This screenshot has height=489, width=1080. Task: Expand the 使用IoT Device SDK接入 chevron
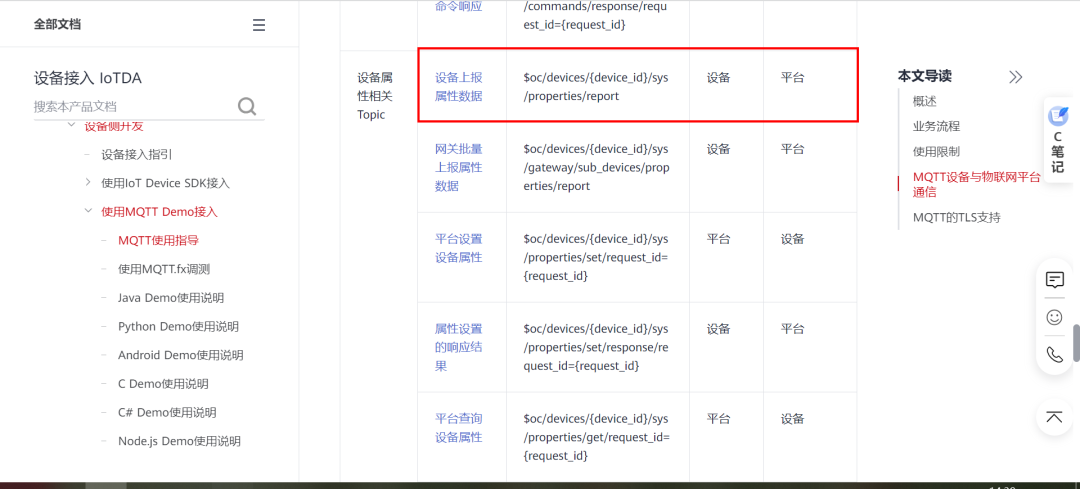pyautogui.click(x=87, y=183)
